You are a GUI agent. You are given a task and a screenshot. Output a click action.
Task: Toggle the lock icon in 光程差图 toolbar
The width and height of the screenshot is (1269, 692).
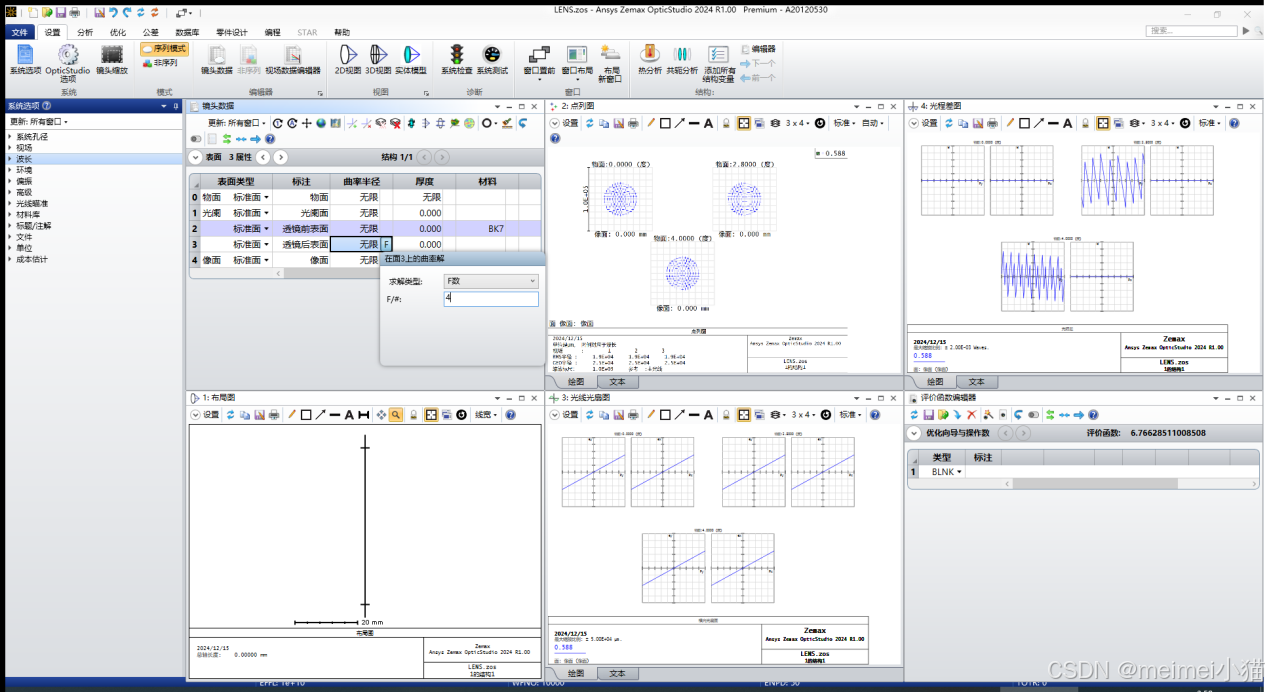pyautogui.click(x=1086, y=123)
